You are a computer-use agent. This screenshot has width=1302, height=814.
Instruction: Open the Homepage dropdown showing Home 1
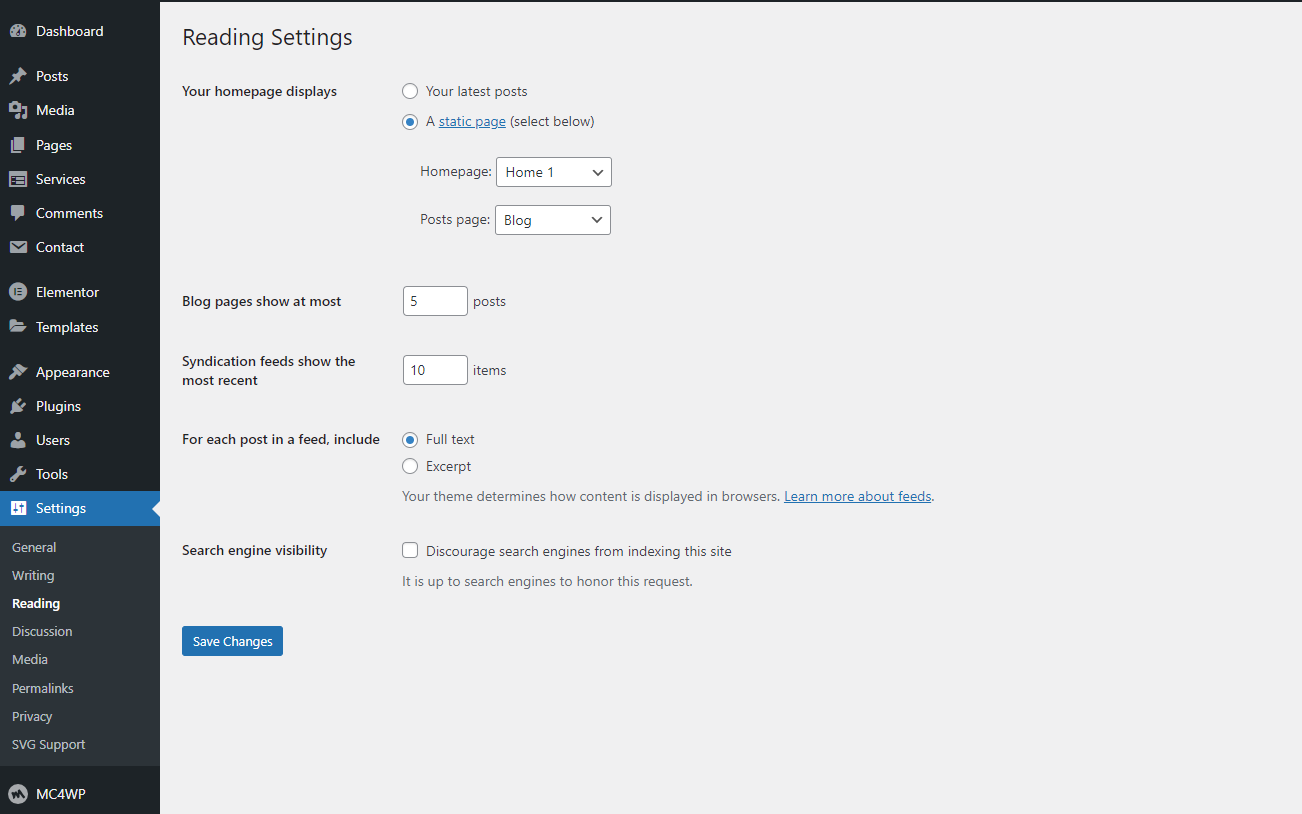pos(553,172)
